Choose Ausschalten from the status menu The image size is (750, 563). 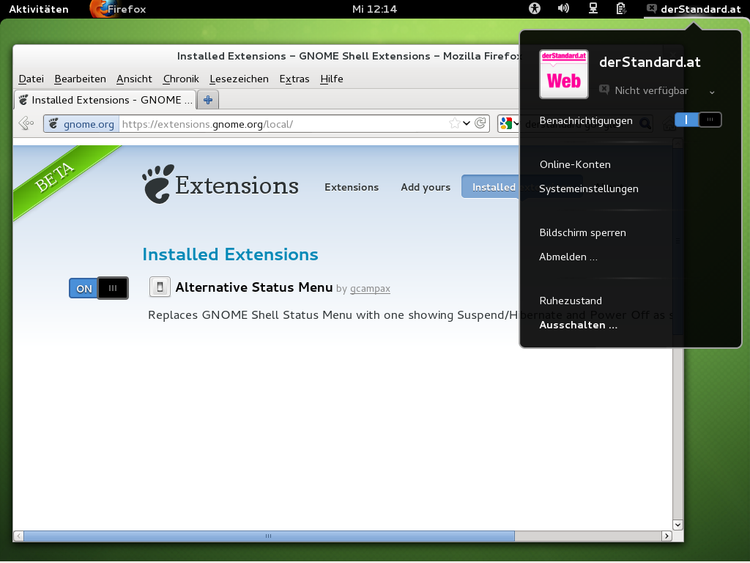pyautogui.click(x=578, y=325)
